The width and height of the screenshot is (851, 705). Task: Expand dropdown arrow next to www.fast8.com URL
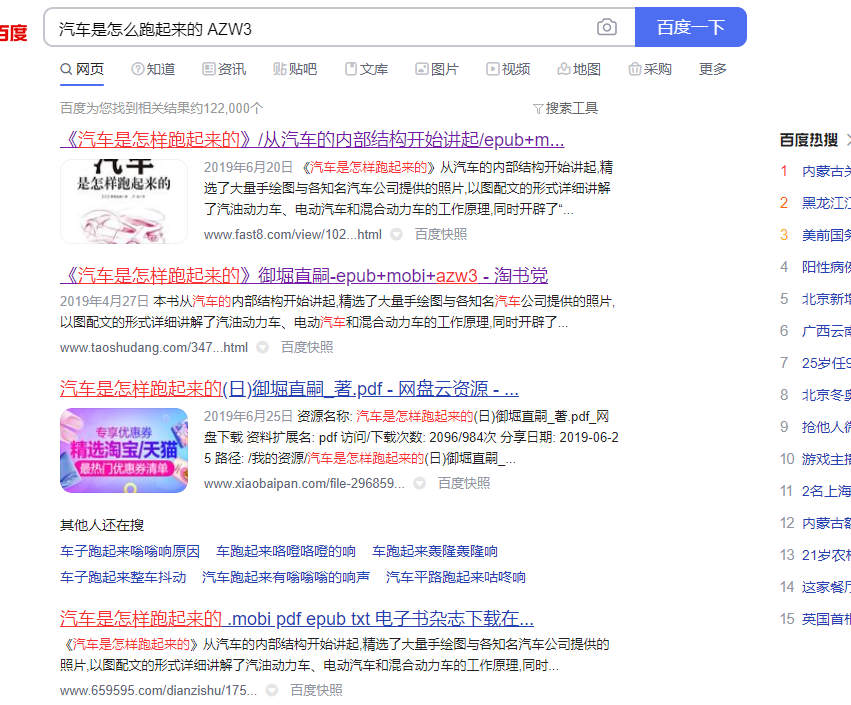(396, 234)
